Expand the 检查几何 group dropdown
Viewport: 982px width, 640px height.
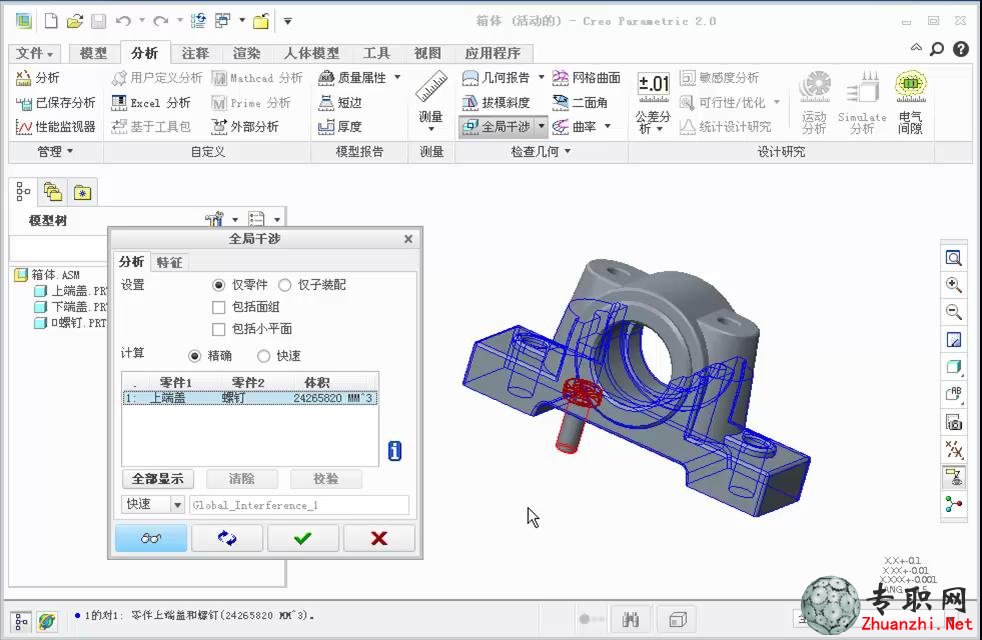540,152
